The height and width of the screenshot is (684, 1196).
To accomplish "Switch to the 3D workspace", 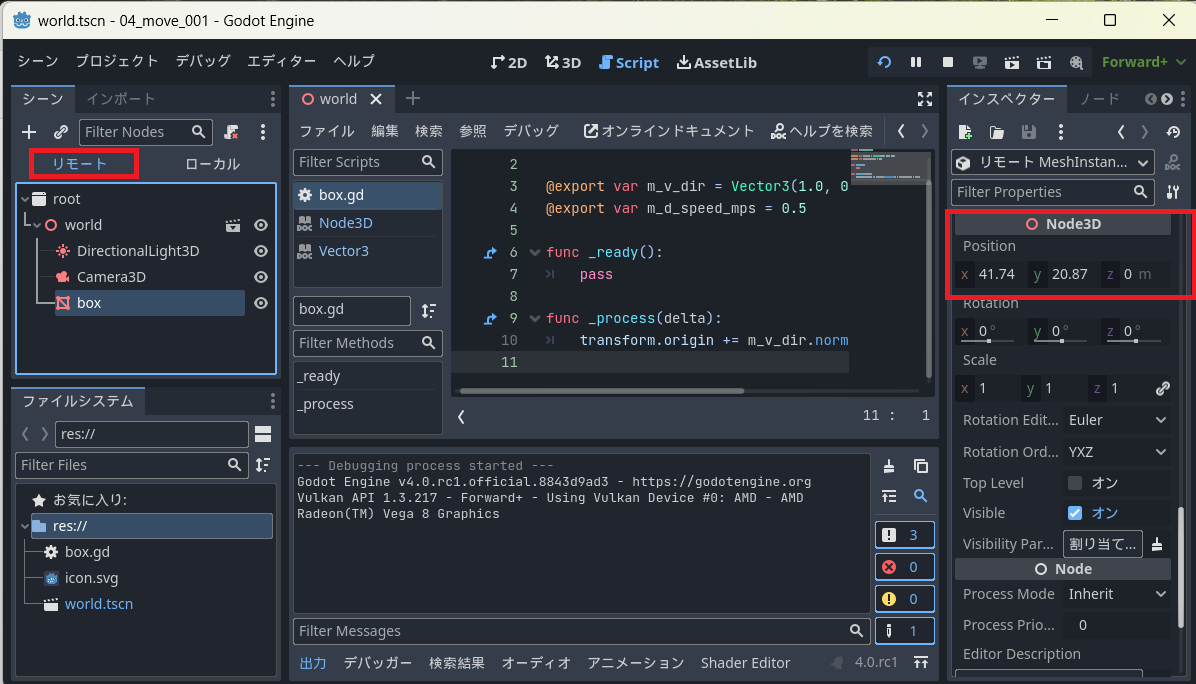I will 563,63.
